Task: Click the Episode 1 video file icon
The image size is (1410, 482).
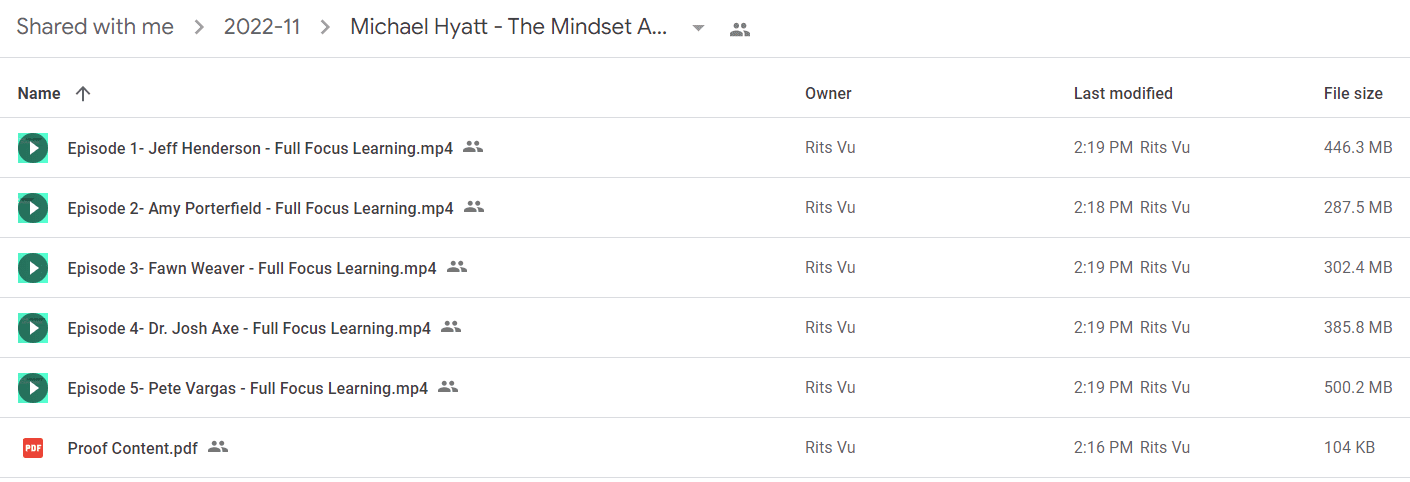Action: tap(33, 148)
